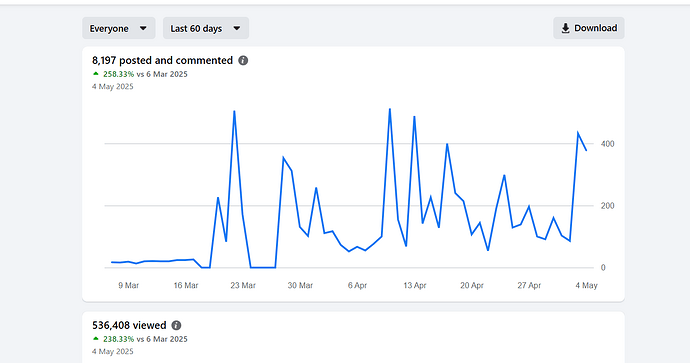
Task: Click the 6 Apr axis label
Action: point(357,286)
